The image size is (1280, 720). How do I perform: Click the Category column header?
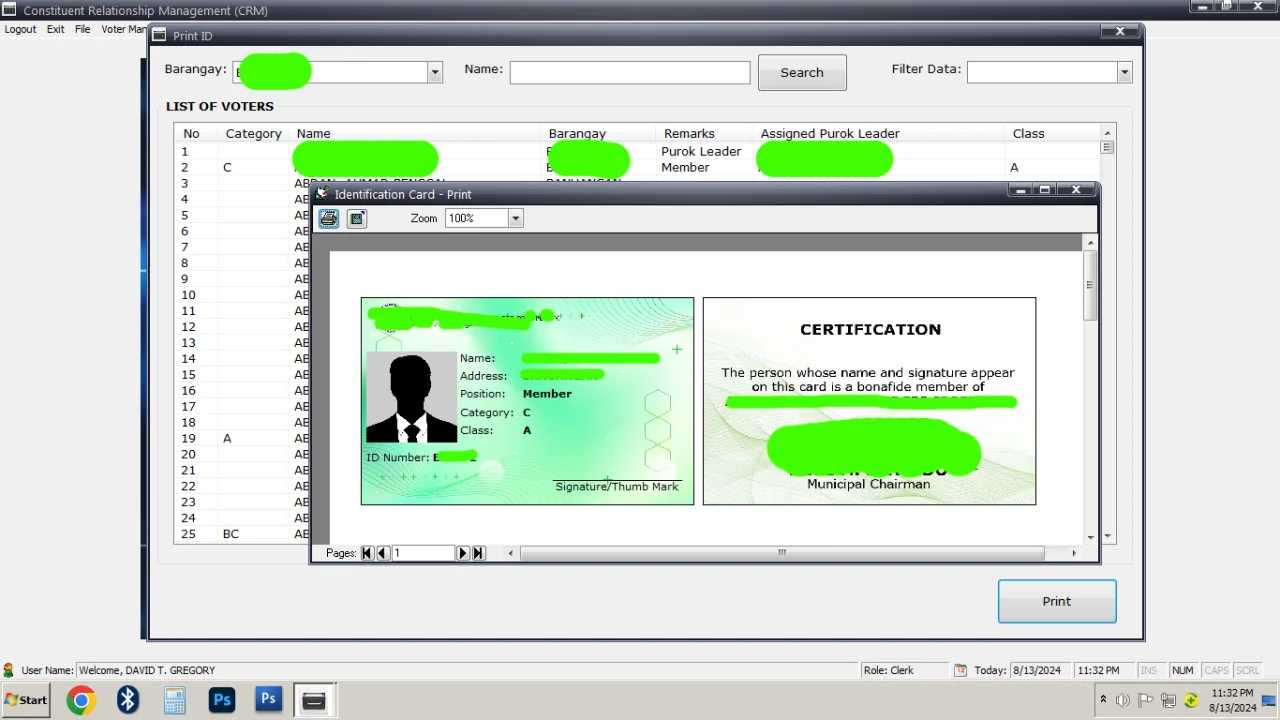click(253, 133)
